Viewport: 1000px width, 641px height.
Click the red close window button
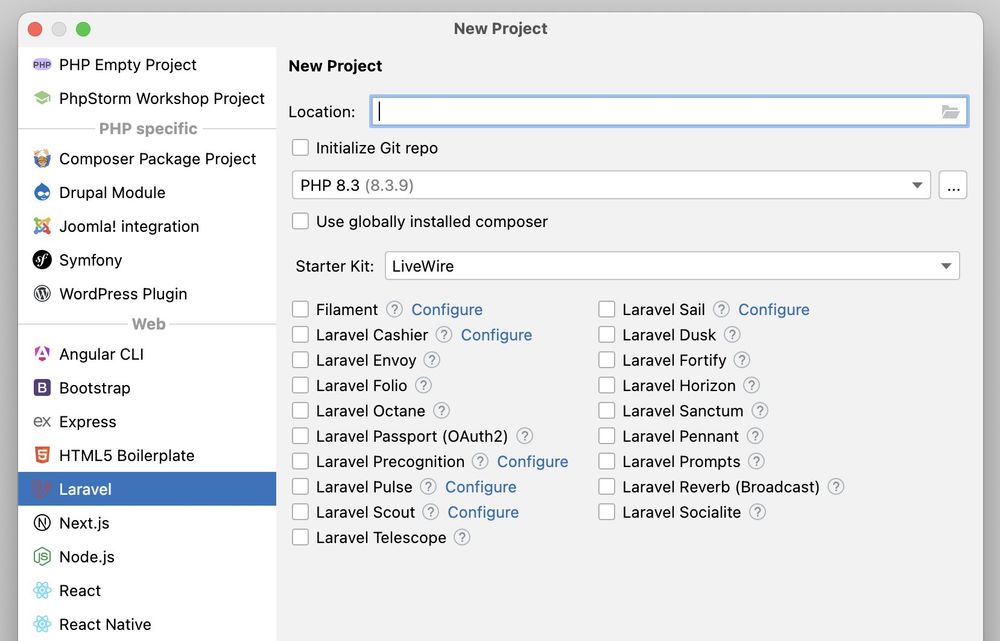coord(35,29)
